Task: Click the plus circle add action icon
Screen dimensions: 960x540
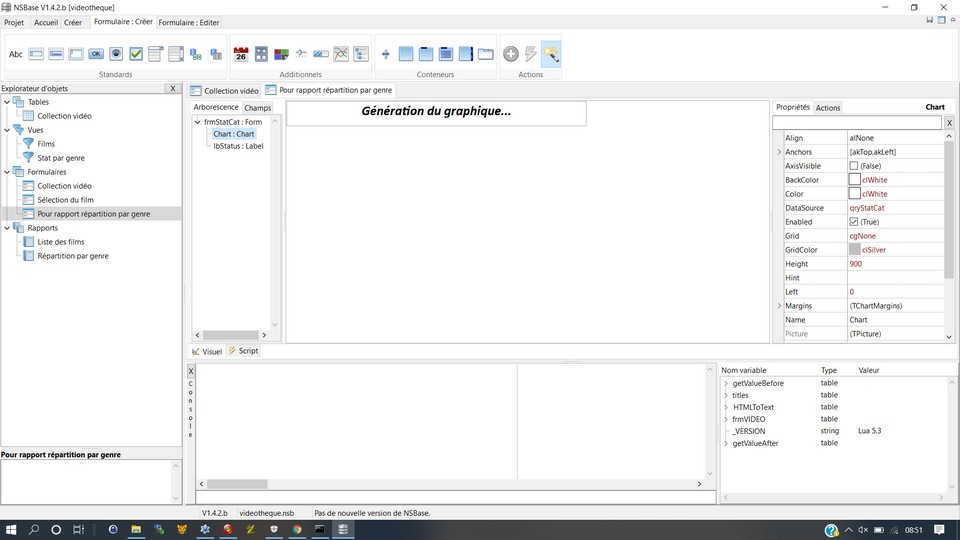Action: (510, 54)
